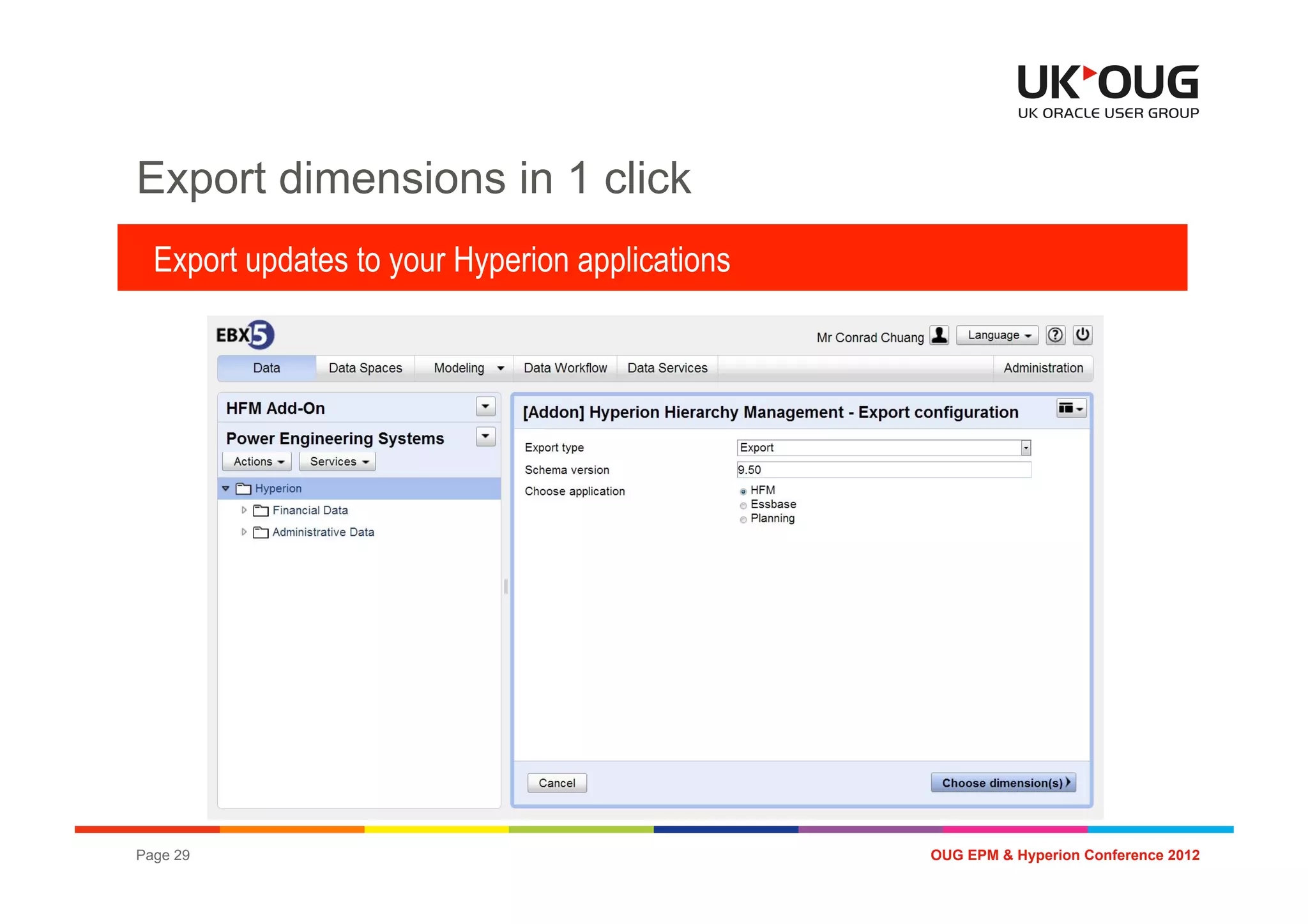Select the Hyperion tree item label

(278, 489)
